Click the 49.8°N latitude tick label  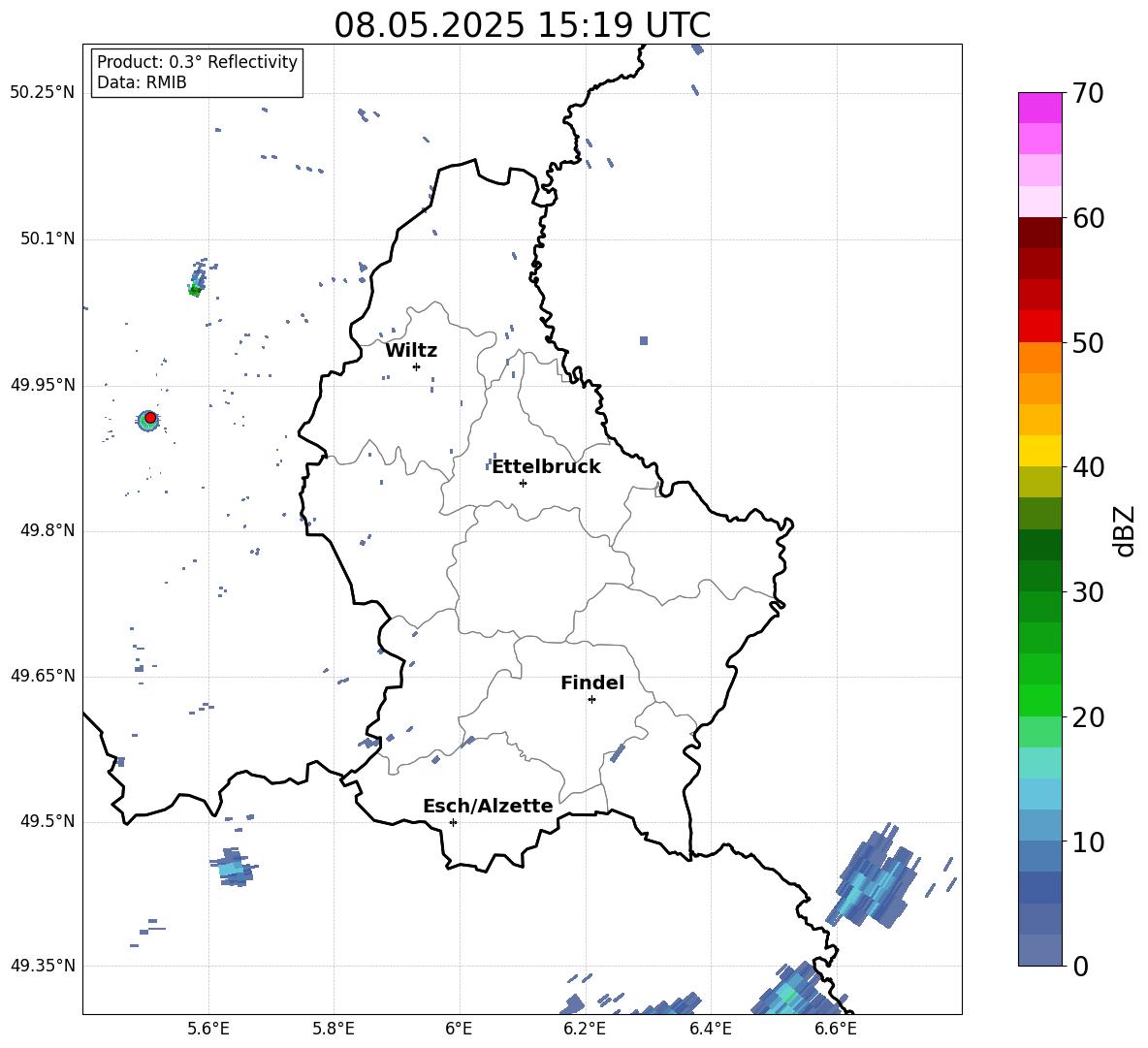(48, 530)
